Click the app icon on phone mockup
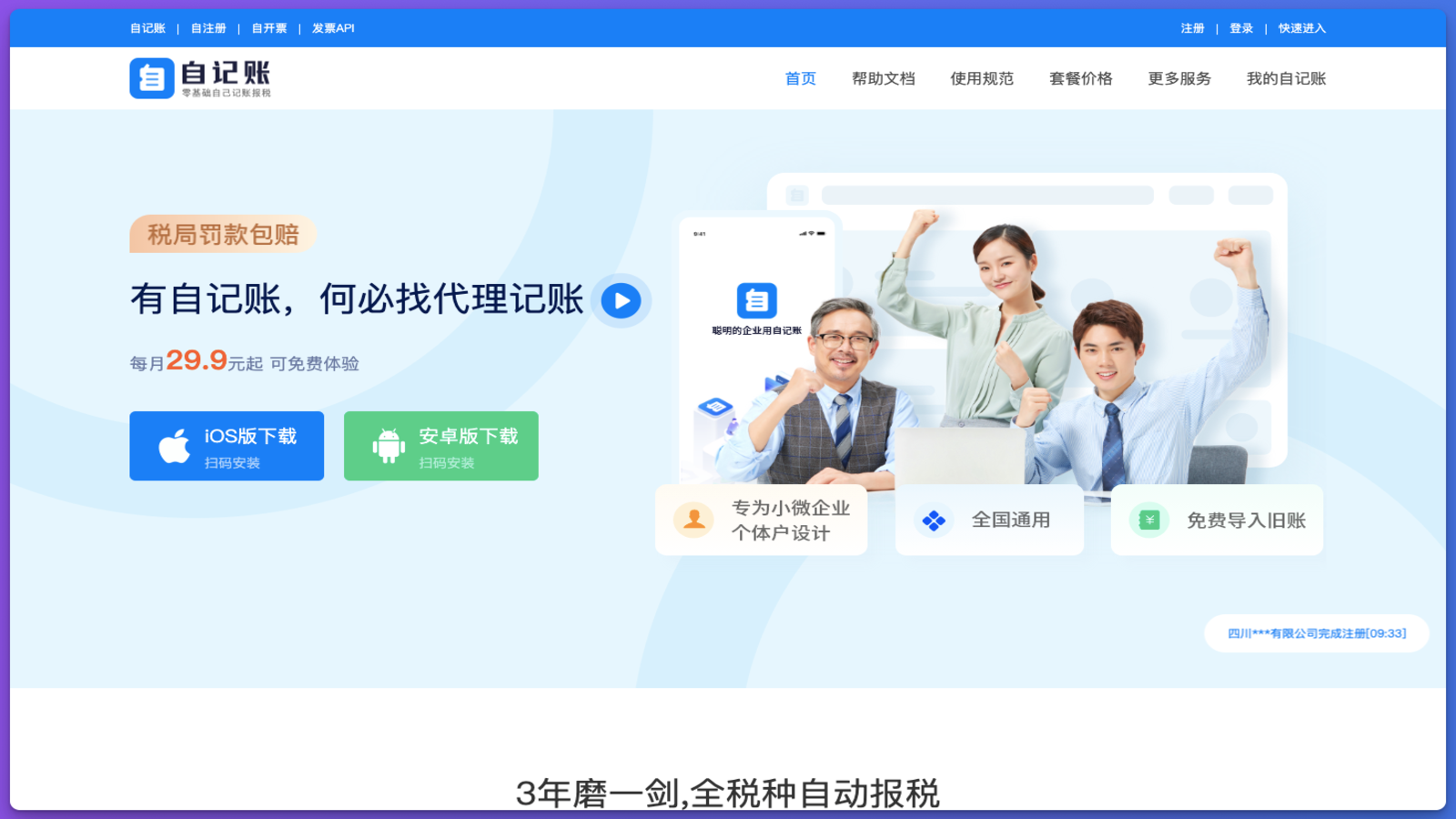This screenshot has width=1456, height=819. pos(756,300)
